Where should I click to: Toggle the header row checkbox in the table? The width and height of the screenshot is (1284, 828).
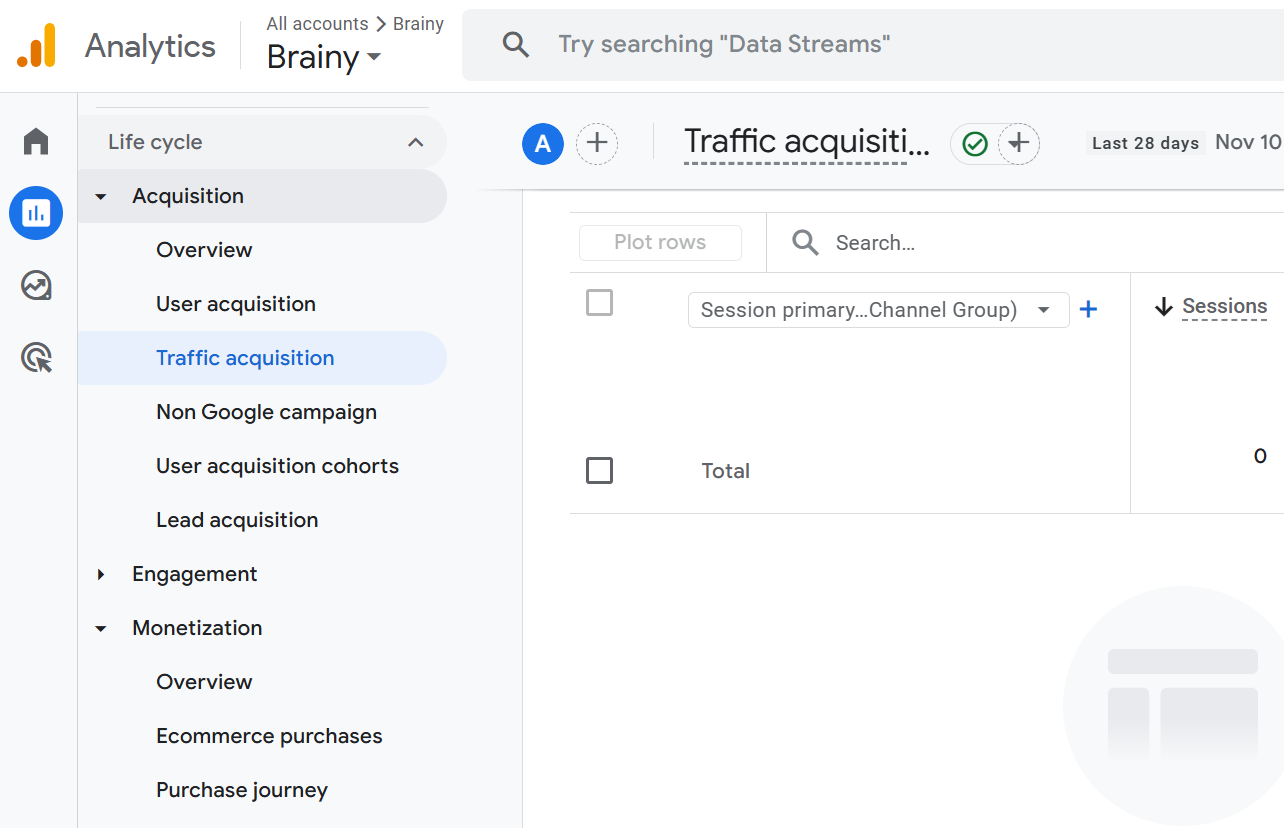coord(599,302)
